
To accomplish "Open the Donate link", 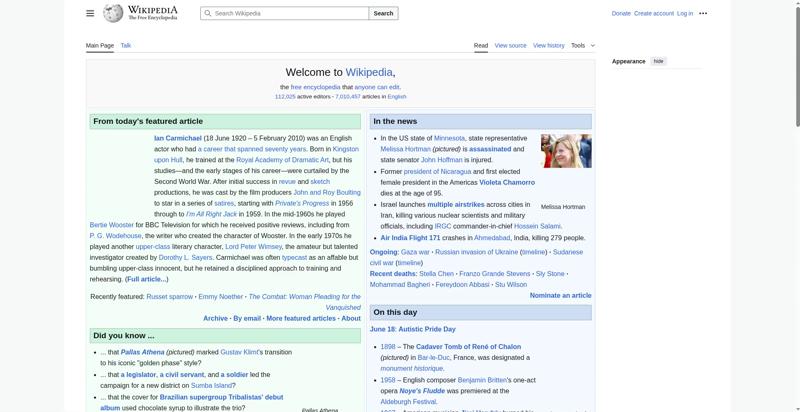I will coord(621,13).
